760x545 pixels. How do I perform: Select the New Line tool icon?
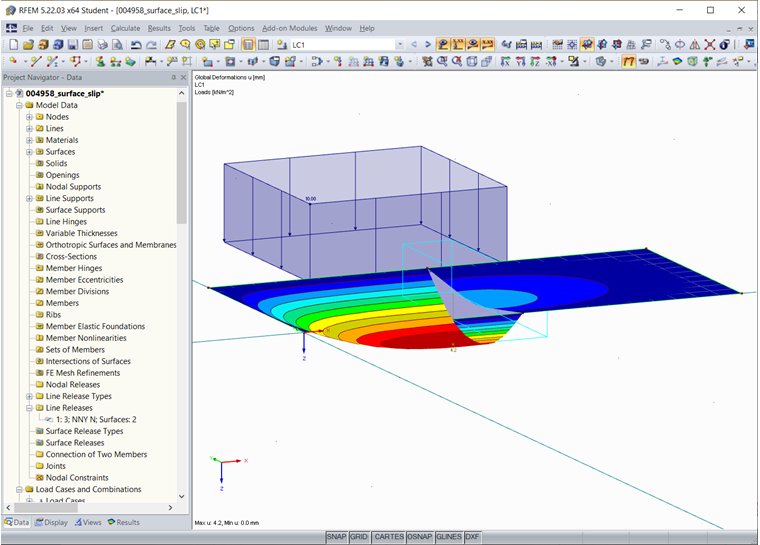coord(36,61)
